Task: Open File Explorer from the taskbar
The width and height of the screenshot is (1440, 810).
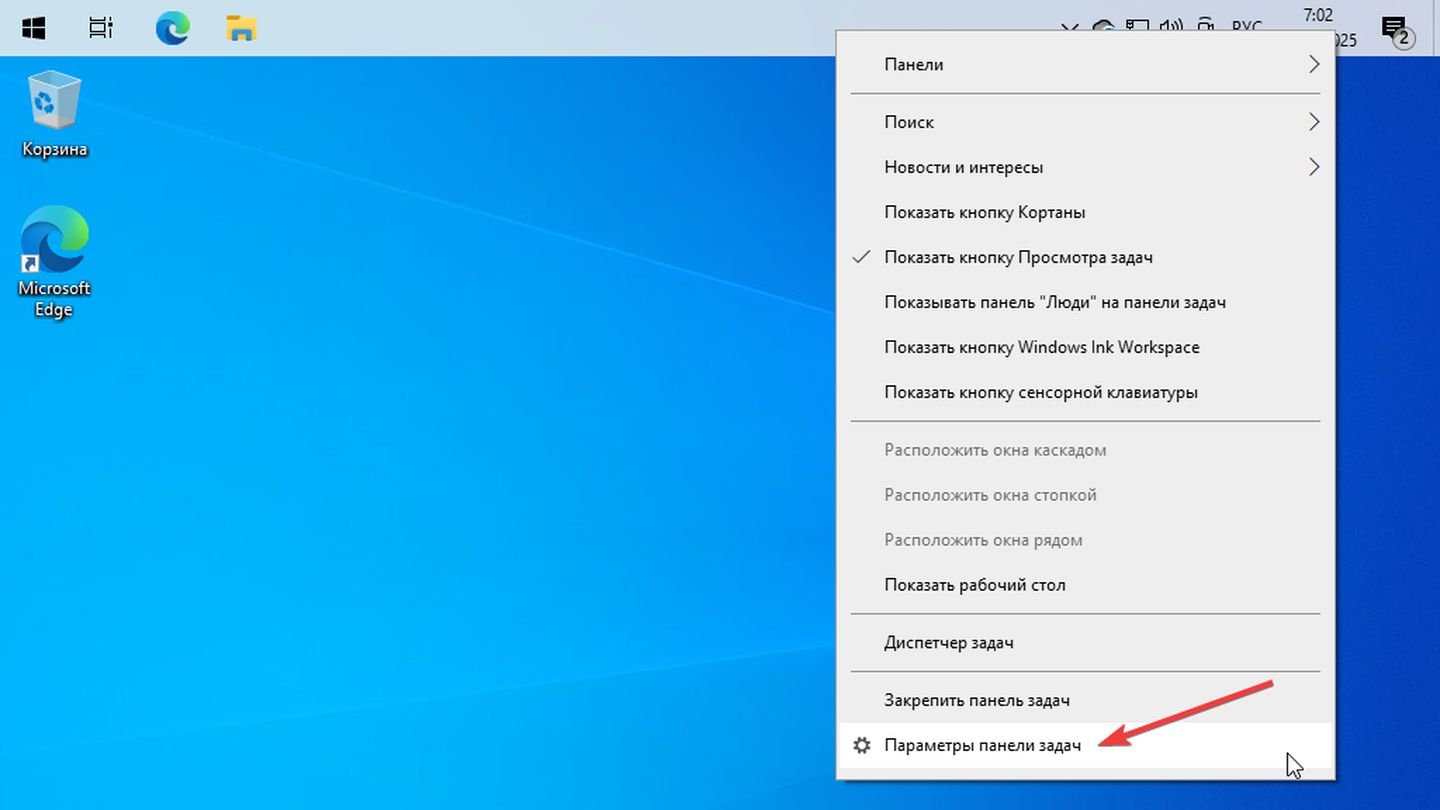Action: [x=241, y=28]
